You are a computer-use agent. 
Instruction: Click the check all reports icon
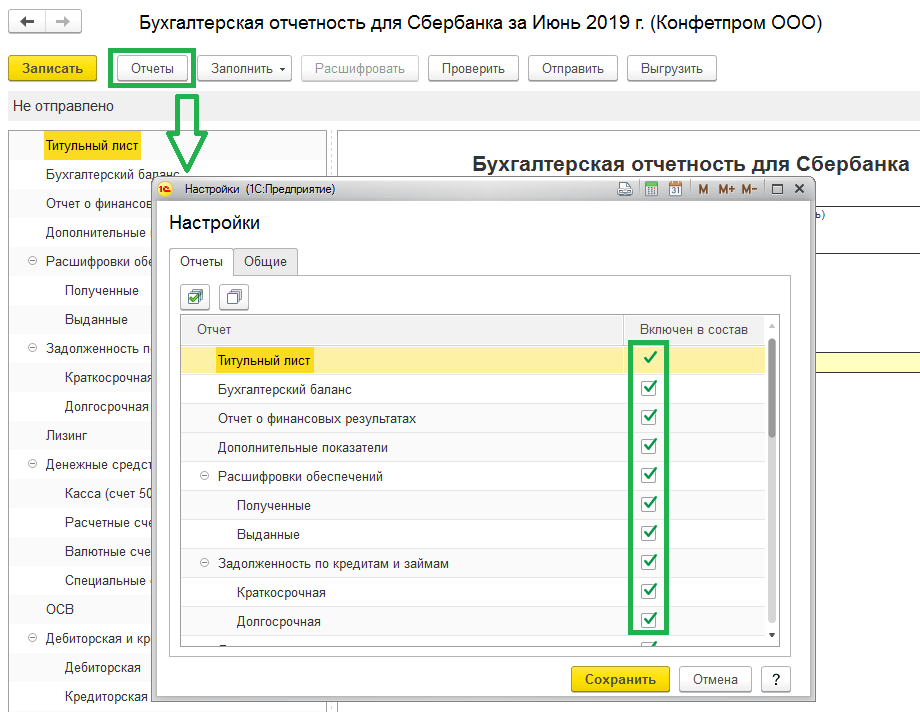tap(195, 296)
